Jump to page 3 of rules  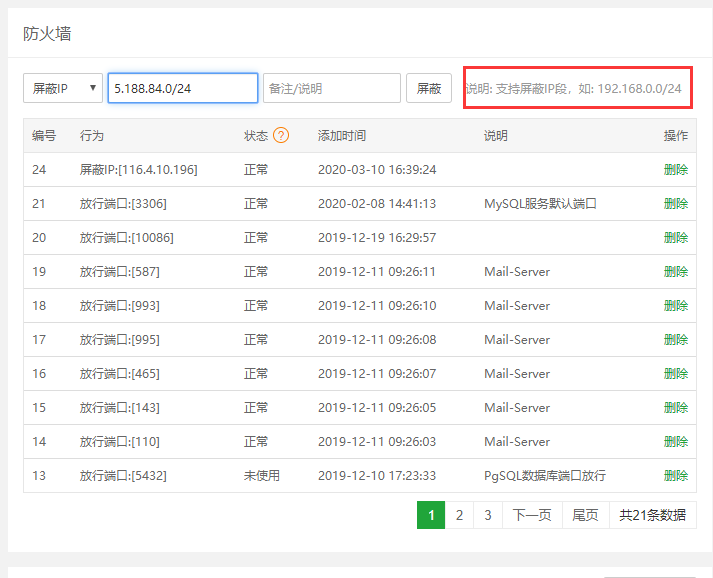[488, 515]
